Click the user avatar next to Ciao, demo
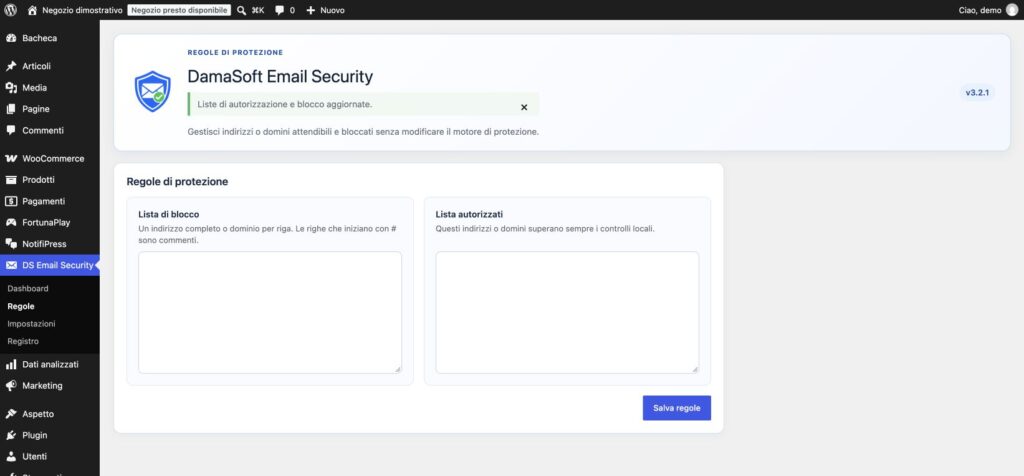 tap(1012, 10)
